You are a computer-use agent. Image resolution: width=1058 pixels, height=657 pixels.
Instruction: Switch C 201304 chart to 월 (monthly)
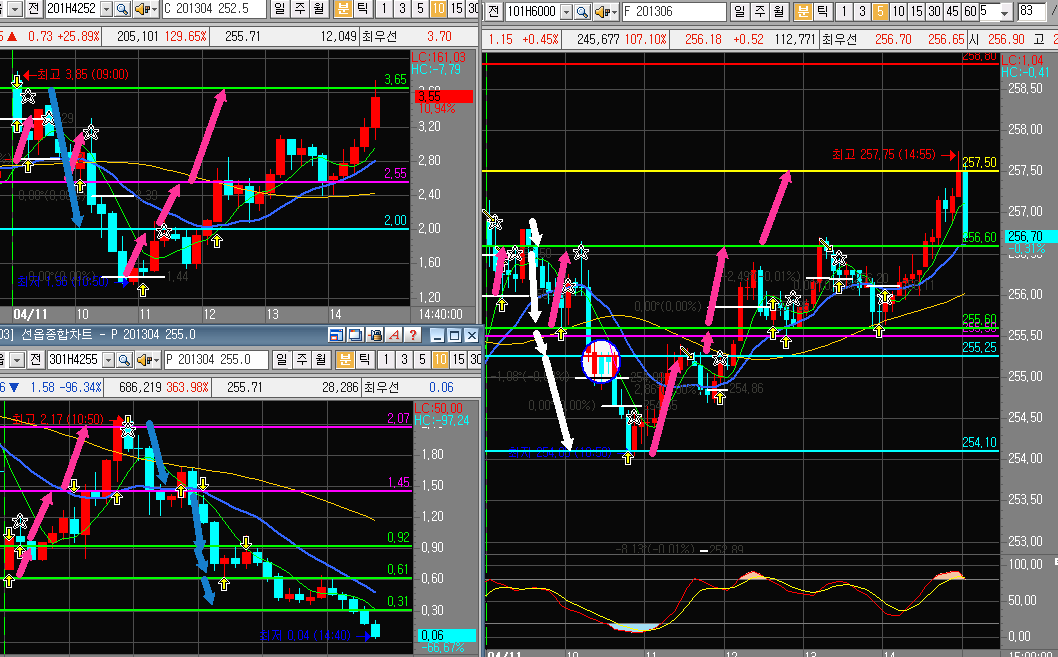click(x=319, y=9)
